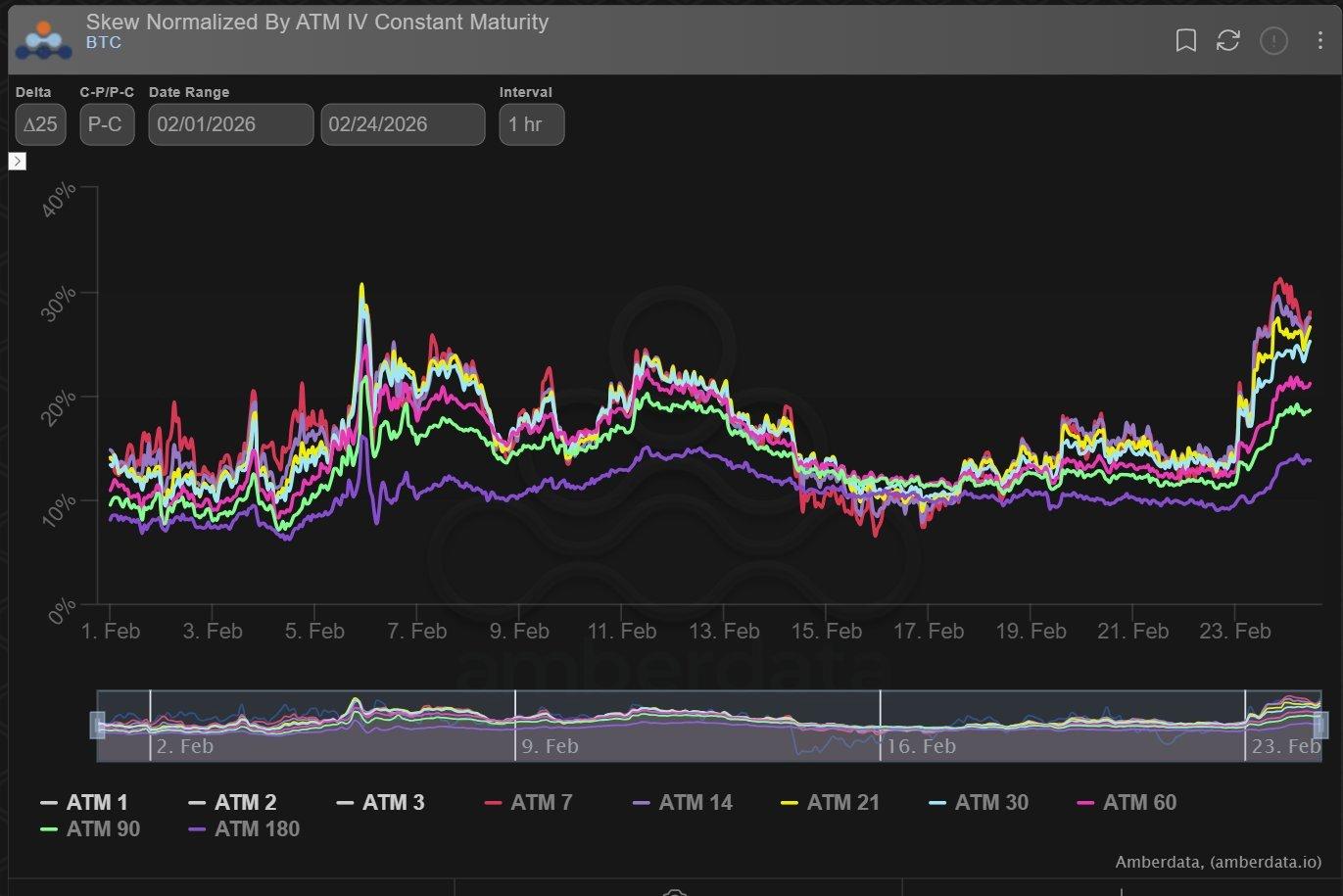This screenshot has width=1343, height=896.
Task: Open the Delta Δ25 dropdown
Action: pyautogui.click(x=41, y=124)
